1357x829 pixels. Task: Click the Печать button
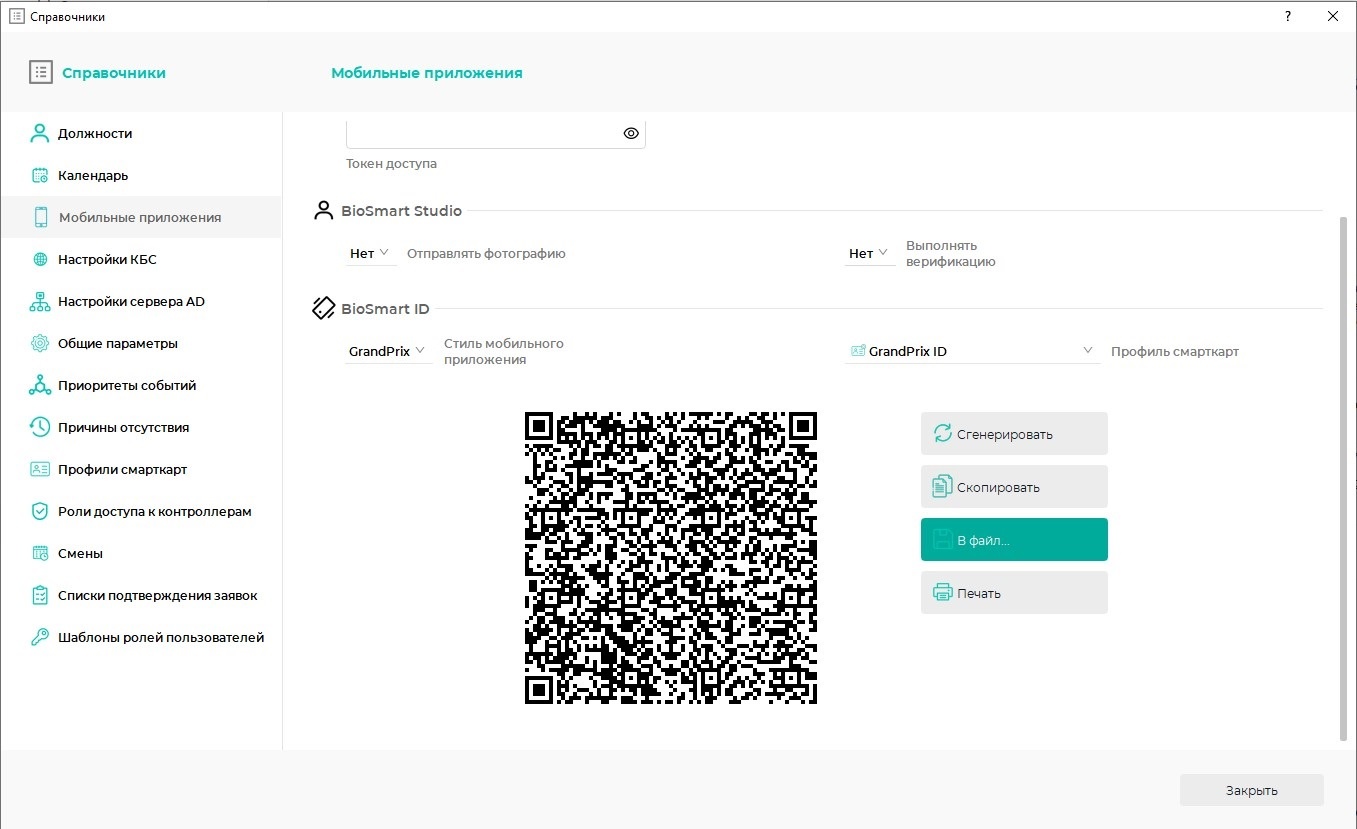tap(1014, 593)
